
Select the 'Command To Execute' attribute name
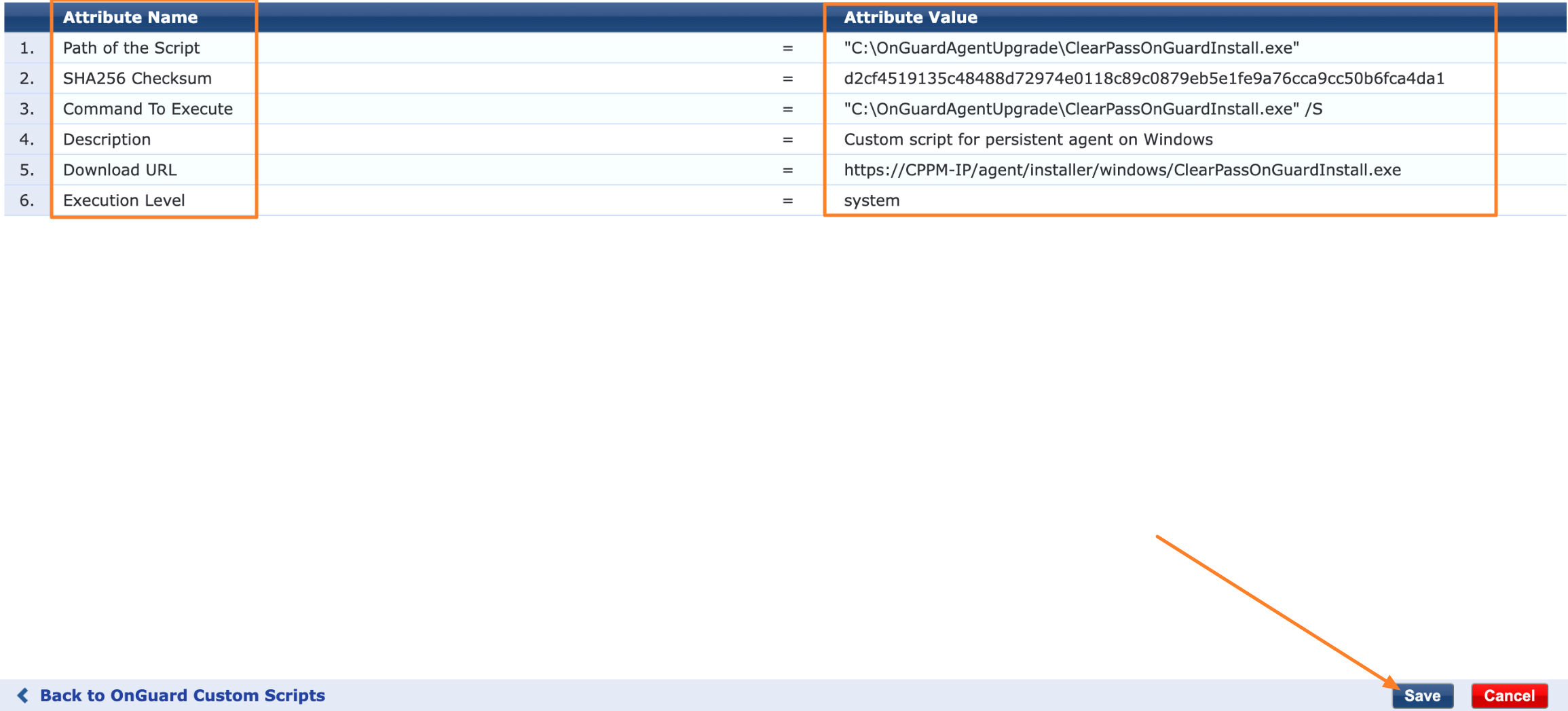coord(148,109)
